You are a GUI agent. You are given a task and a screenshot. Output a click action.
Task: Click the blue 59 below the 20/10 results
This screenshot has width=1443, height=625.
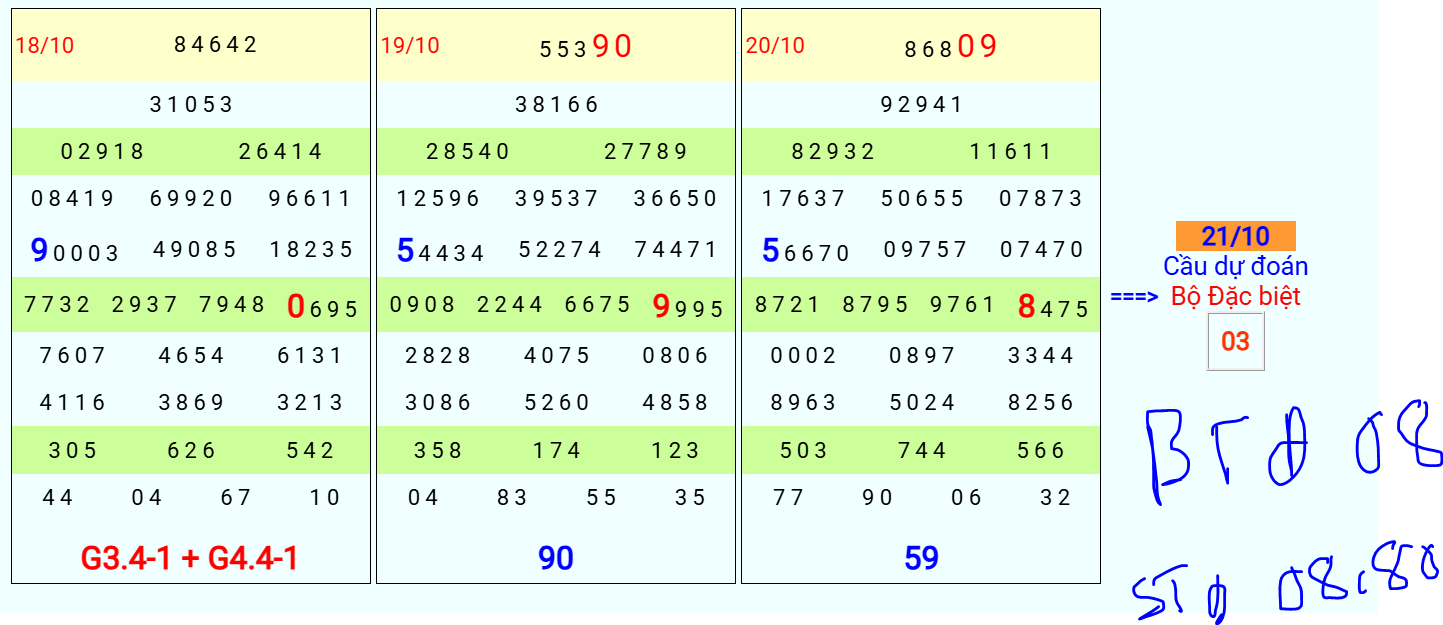(x=921, y=558)
